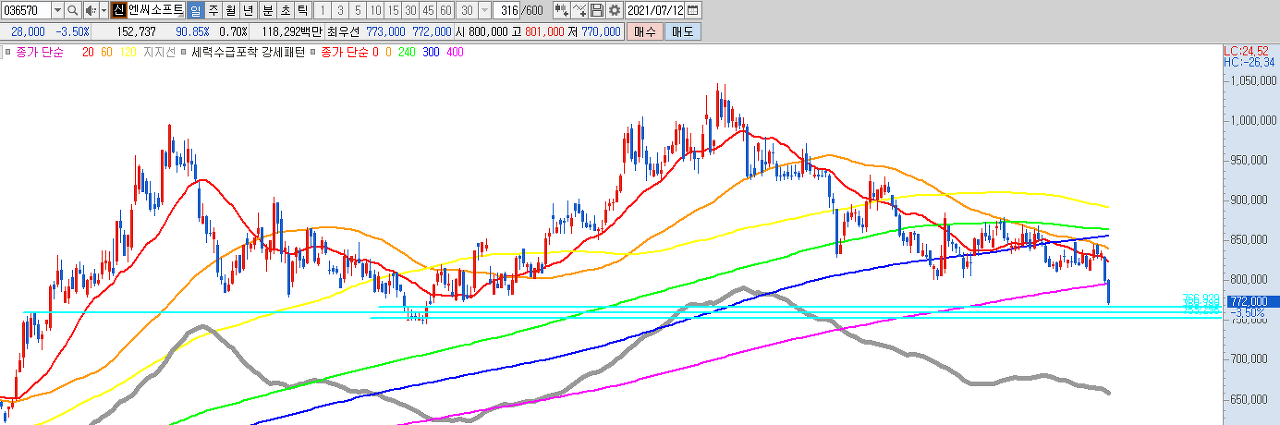Click the 지지선 support line label
Screen dimensions: 1280x425
coord(159,51)
